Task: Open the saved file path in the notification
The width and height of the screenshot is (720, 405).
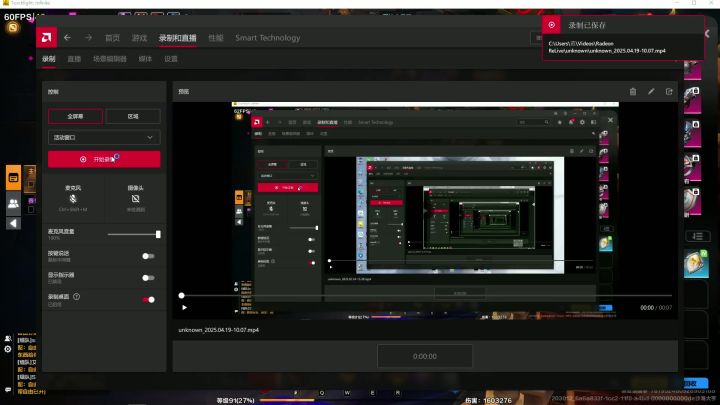Action: [607, 47]
